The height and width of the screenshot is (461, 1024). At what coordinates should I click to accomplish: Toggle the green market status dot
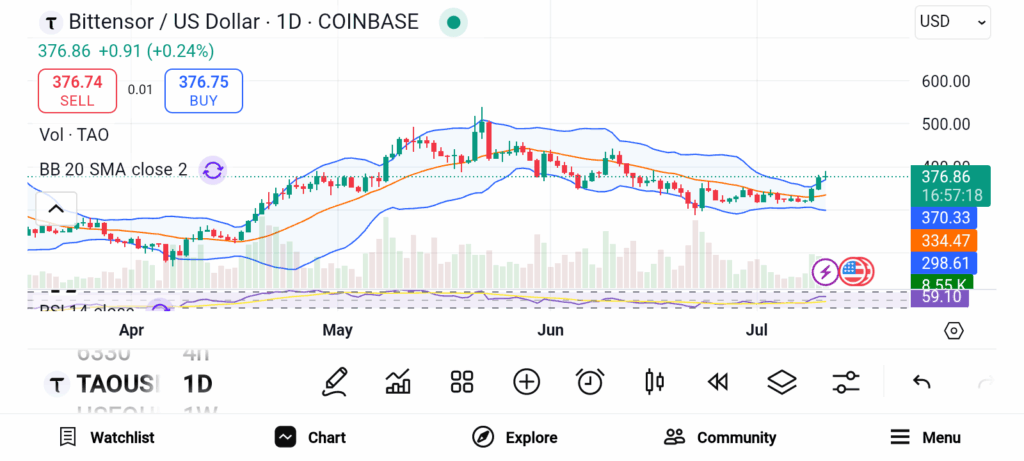(x=453, y=23)
